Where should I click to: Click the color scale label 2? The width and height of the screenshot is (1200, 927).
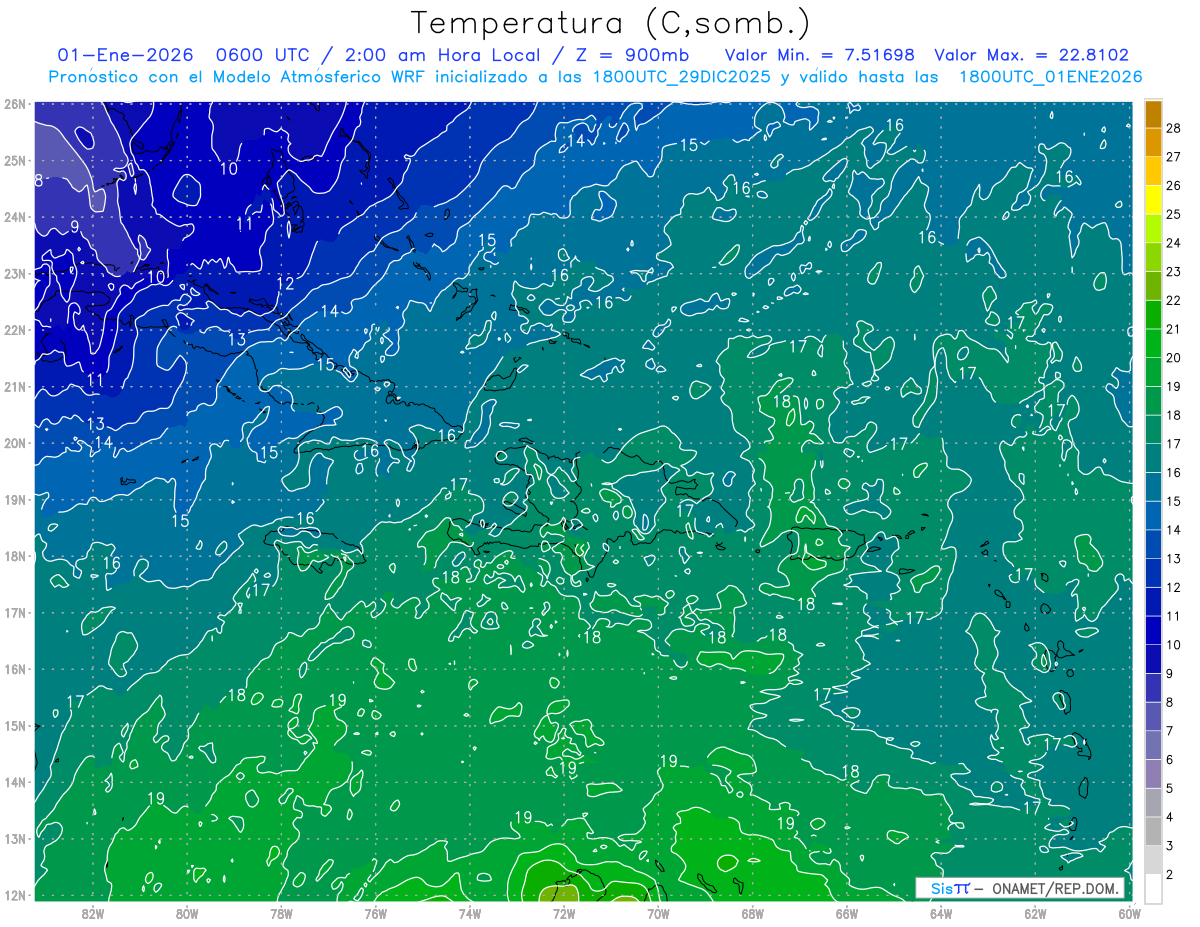(1169, 875)
